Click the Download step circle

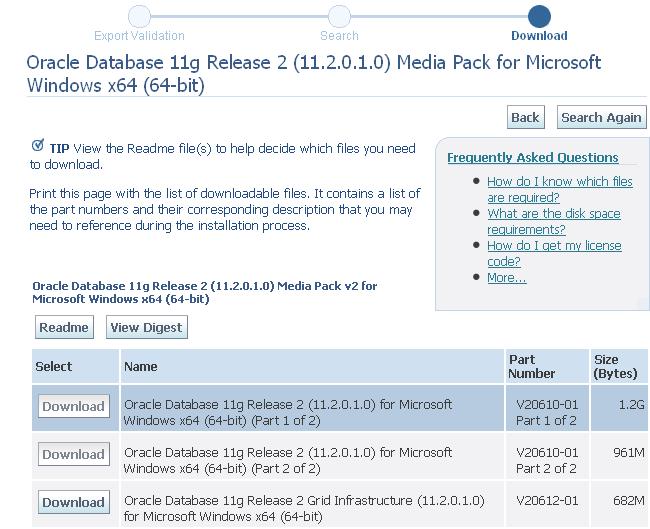click(539, 16)
